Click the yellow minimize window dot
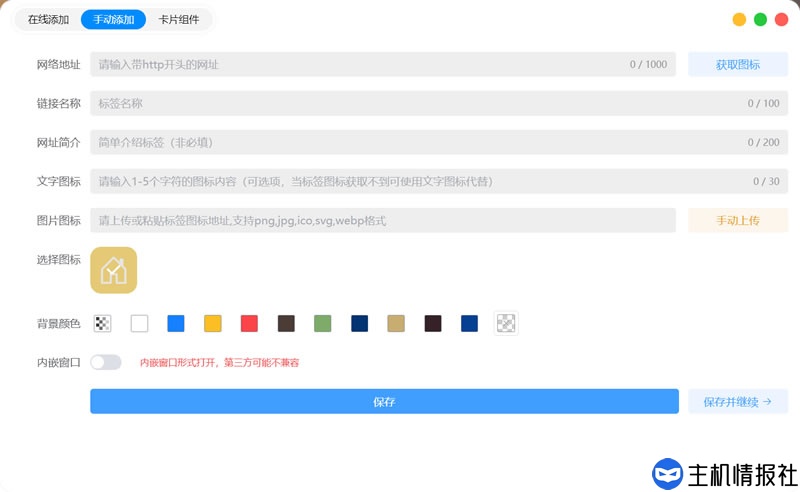The height and width of the screenshot is (492, 800). click(x=739, y=19)
